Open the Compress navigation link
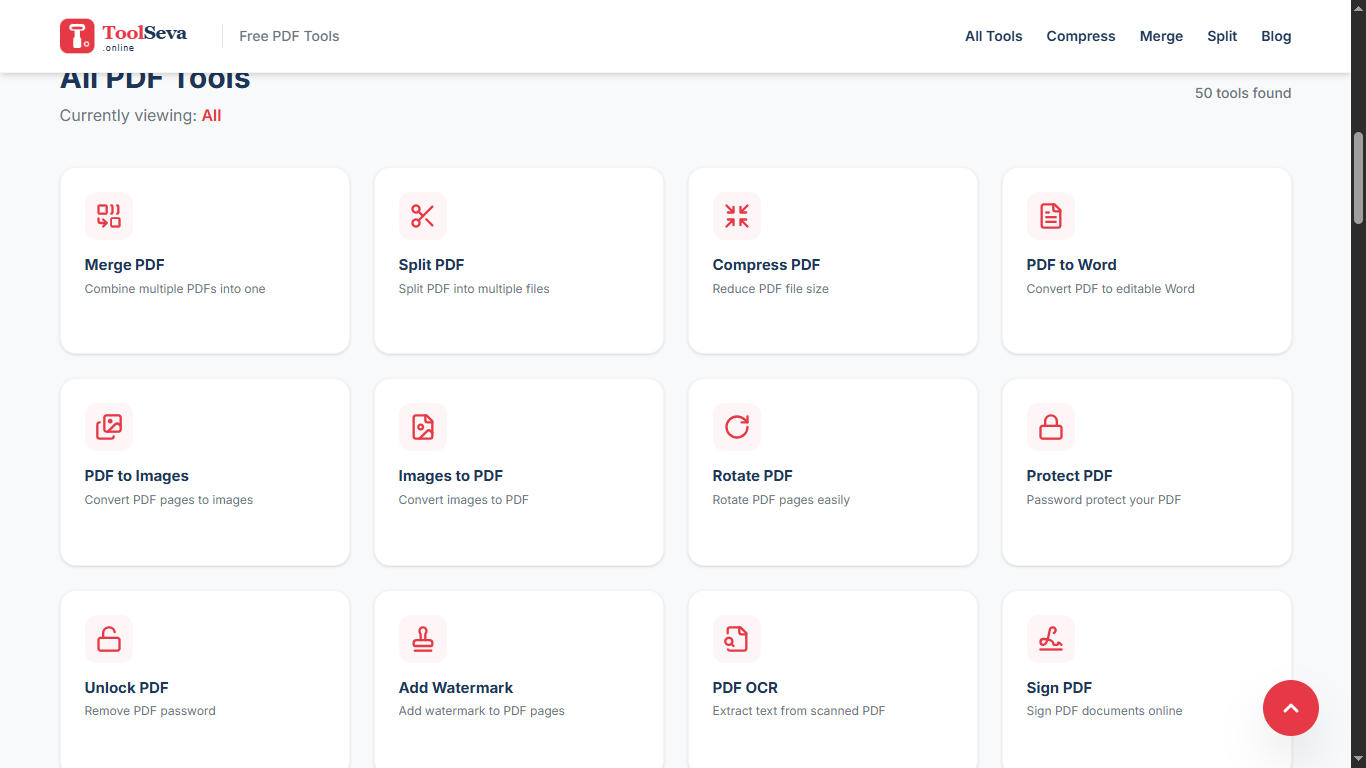This screenshot has height=768, width=1366. (1081, 36)
